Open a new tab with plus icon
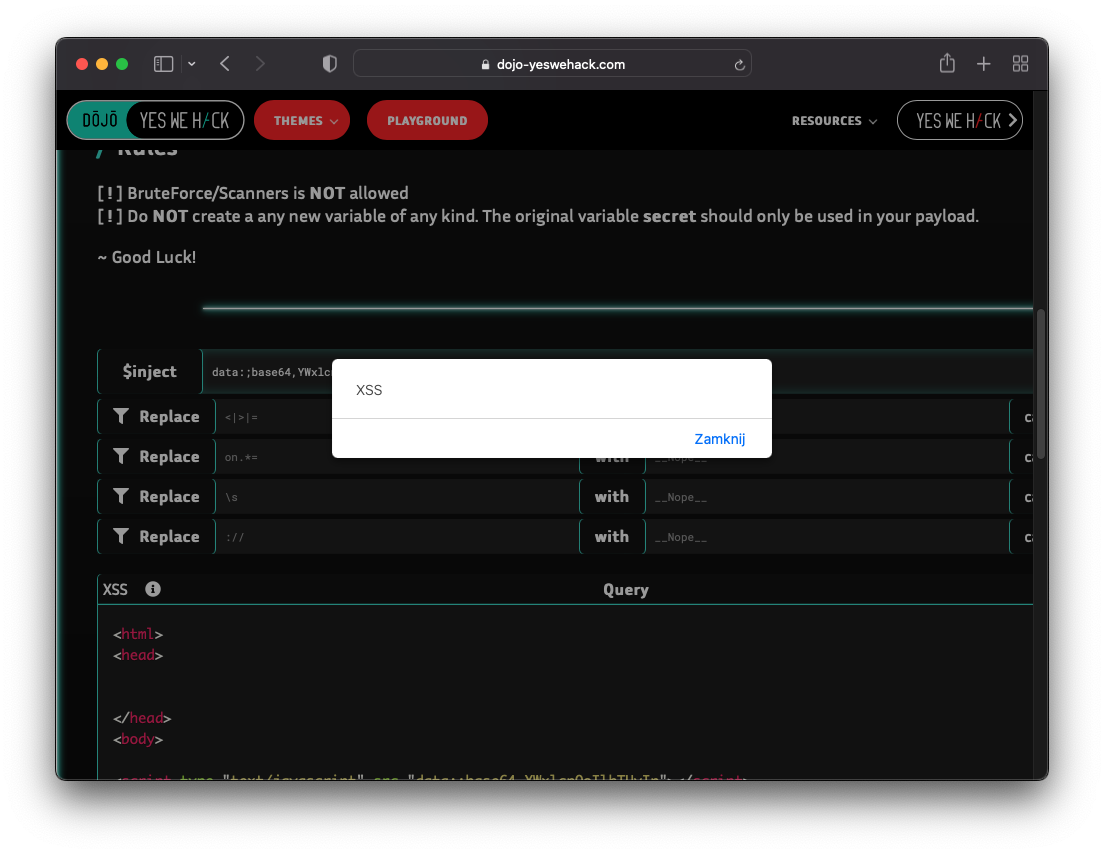 983,64
